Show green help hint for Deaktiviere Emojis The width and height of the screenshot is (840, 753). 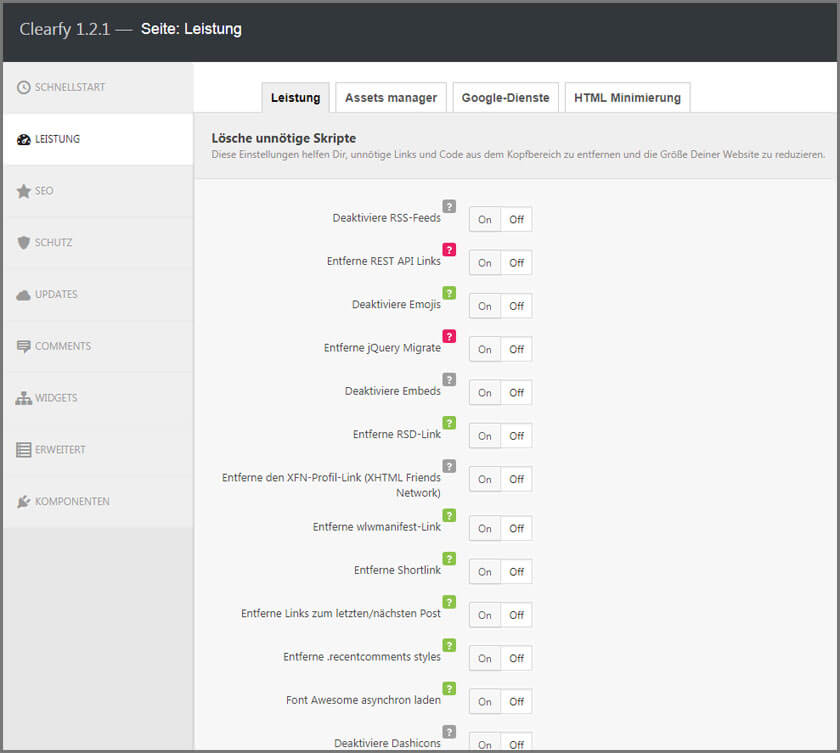click(449, 293)
